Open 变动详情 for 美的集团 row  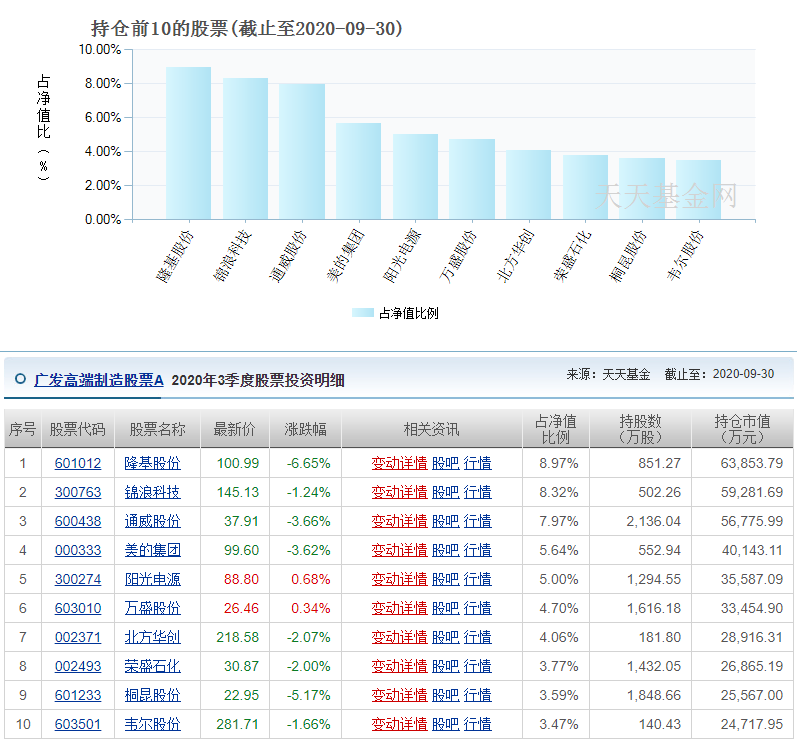tap(399, 550)
